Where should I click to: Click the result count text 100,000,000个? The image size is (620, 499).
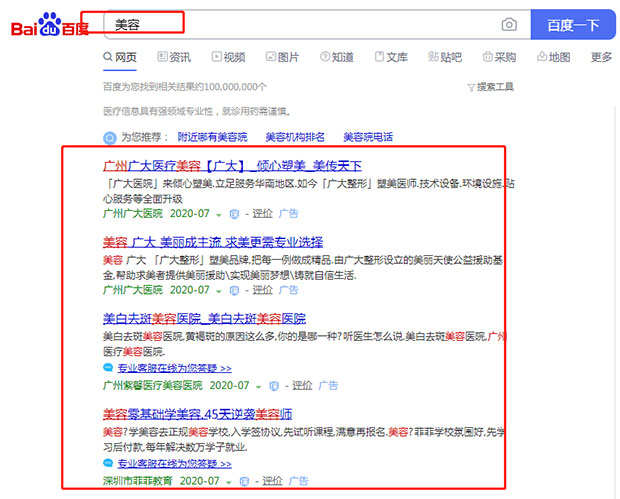pos(235,87)
